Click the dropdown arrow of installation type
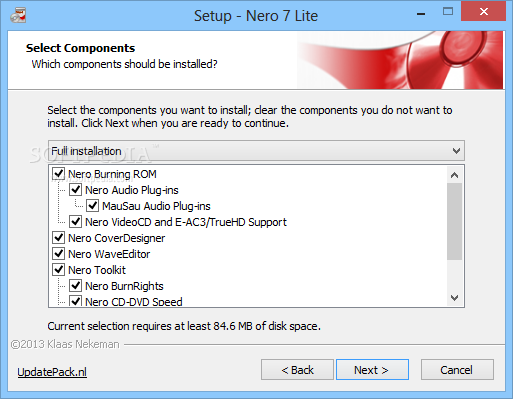The height and width of the screenshot is (399, 513). pos(456,151)
